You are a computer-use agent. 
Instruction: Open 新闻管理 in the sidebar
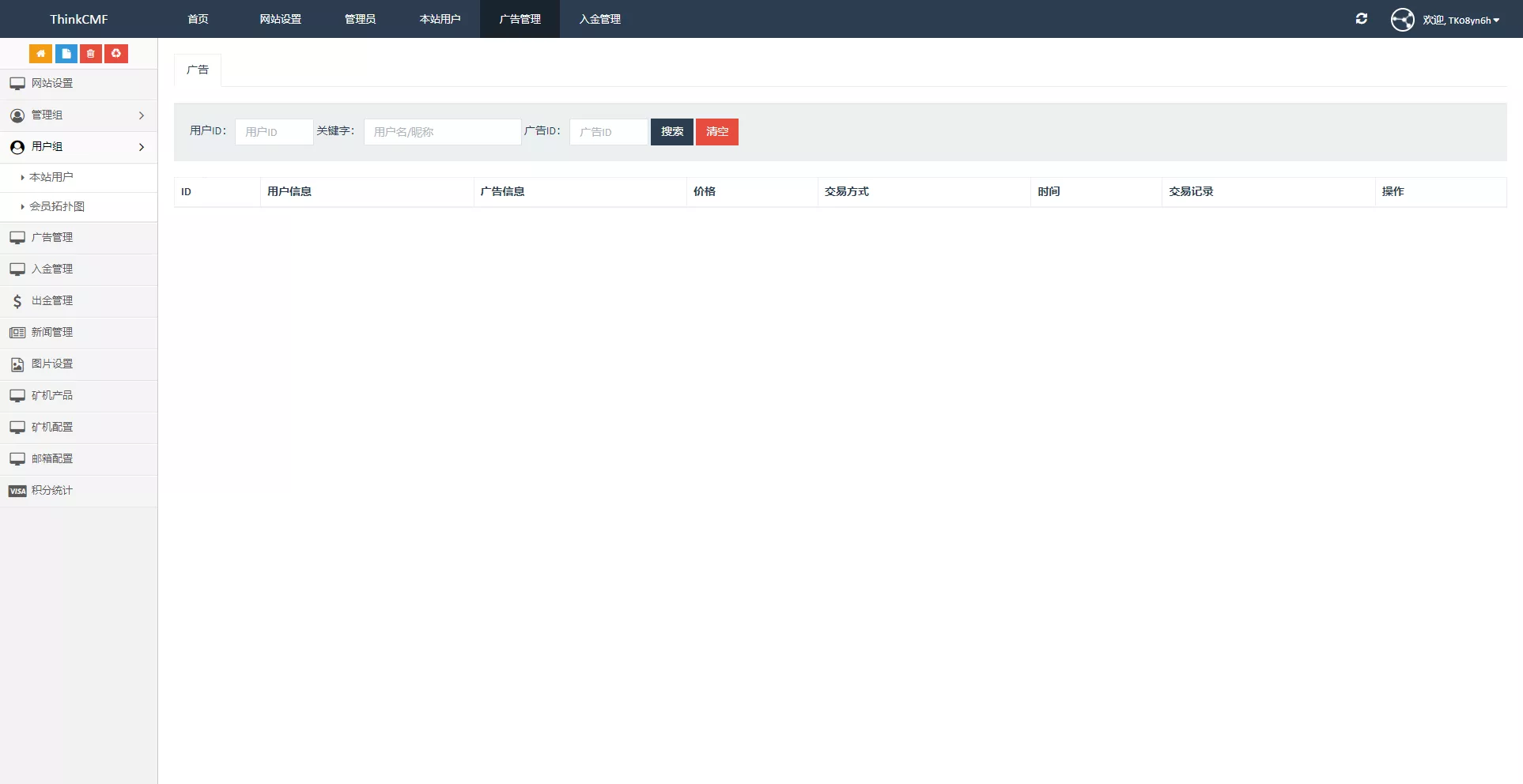click(x=52, y=333)
